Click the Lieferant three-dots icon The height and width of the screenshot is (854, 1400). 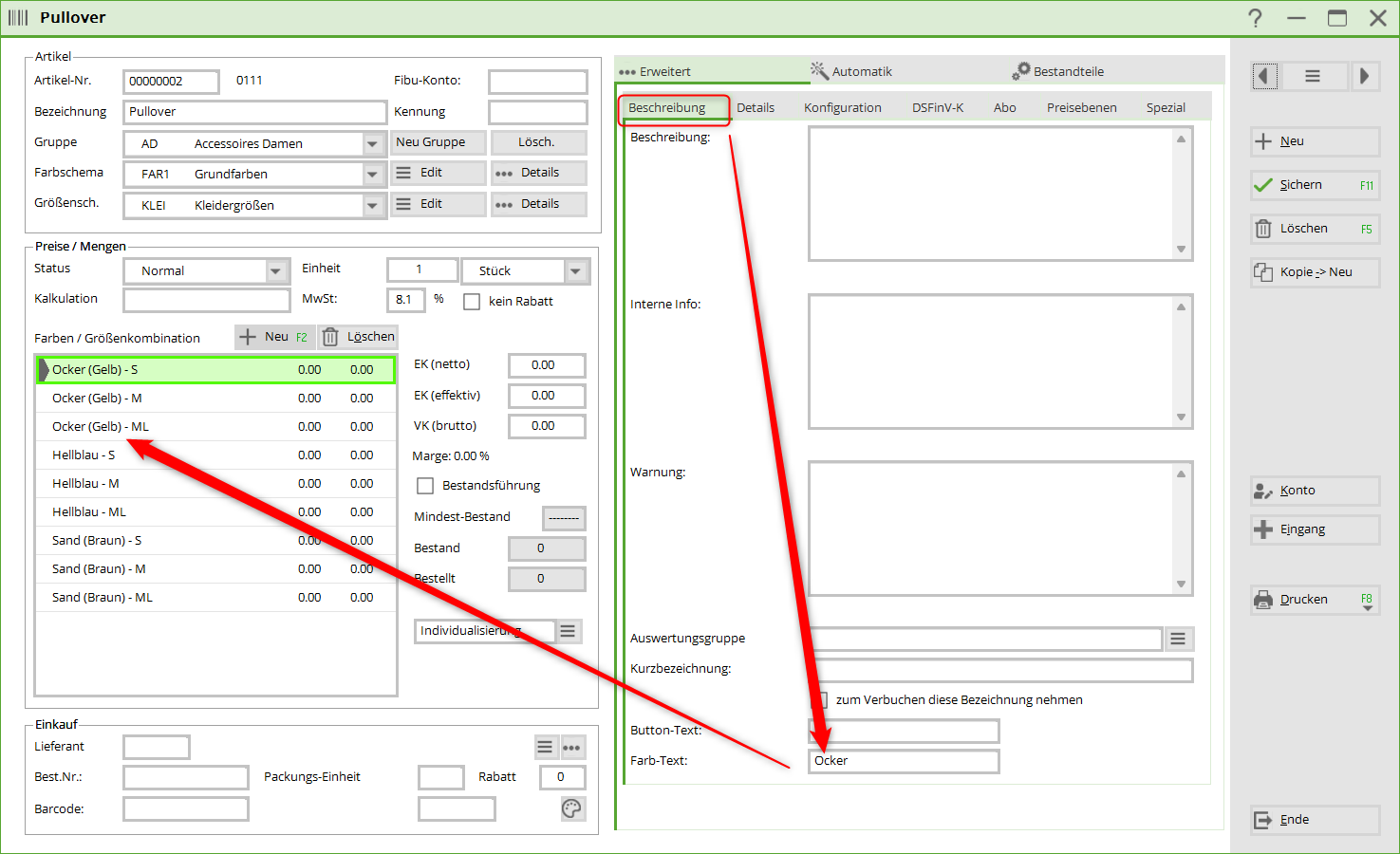[571, 748]
